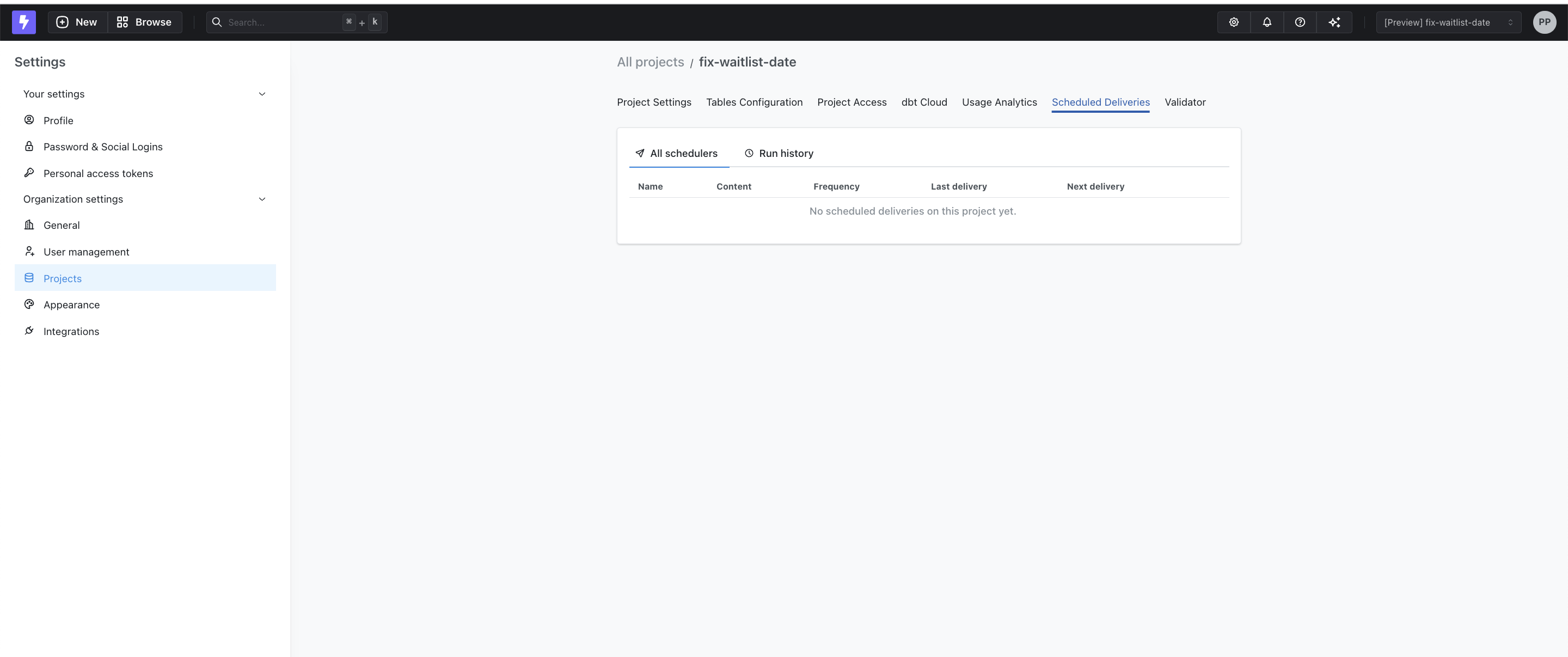Click the Password & Social Logins lock icon
This screenshot has width=1568, height=657.
pyautogui.click(x=29, y=146)
